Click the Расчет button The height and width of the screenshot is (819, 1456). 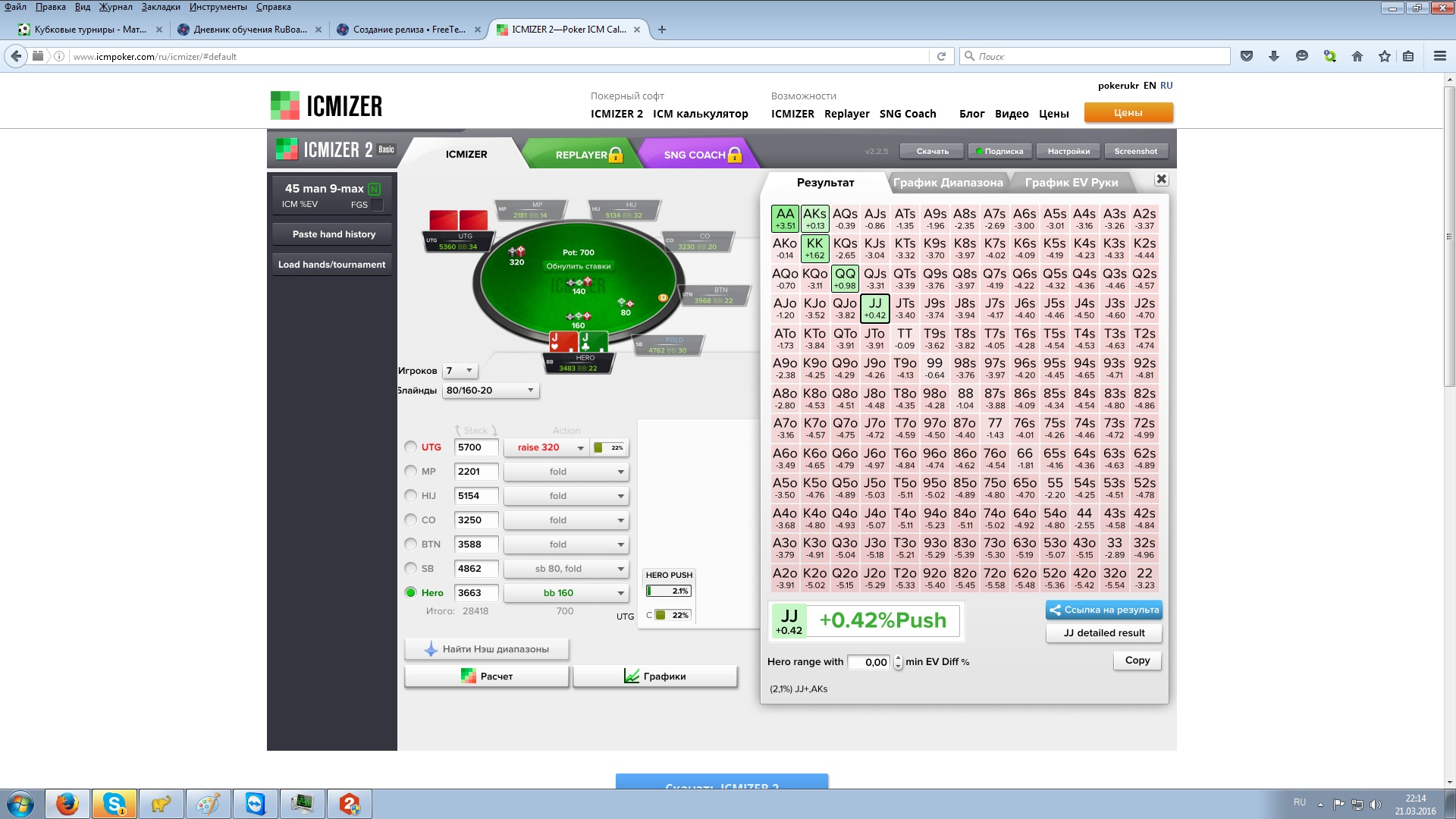487,676
